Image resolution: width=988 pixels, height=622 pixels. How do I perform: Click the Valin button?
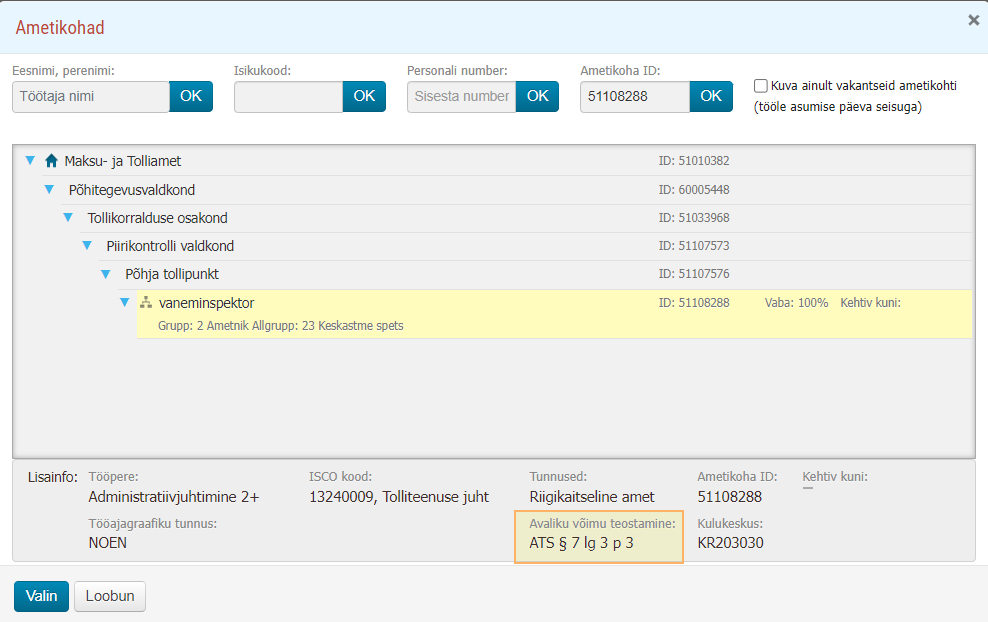tap(41, 596)
